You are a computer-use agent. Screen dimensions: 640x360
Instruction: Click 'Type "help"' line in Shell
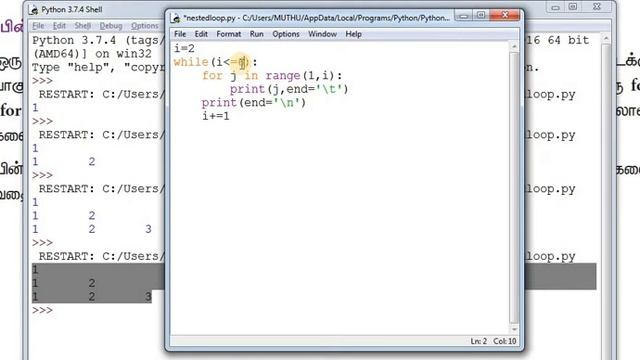tap(98, 67)
